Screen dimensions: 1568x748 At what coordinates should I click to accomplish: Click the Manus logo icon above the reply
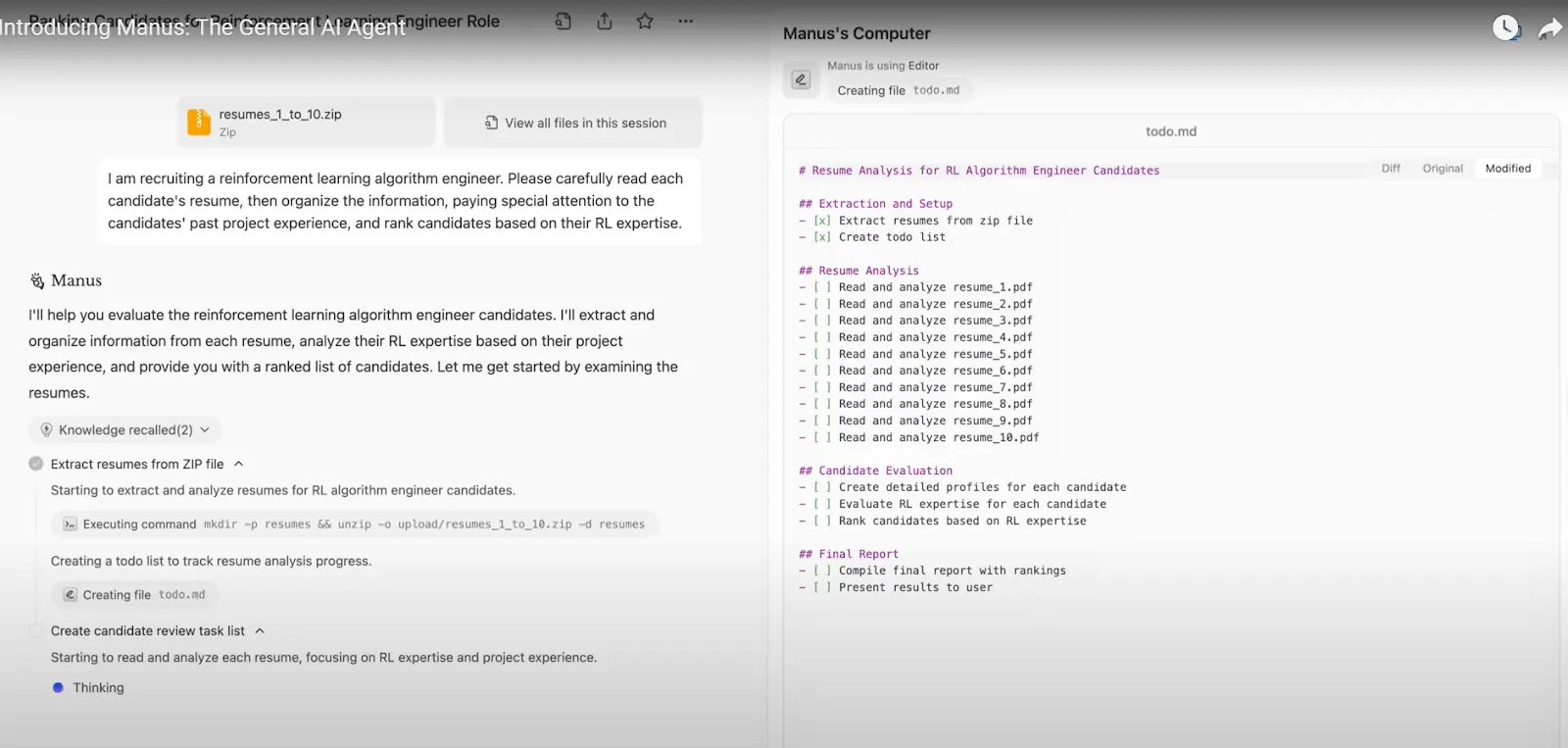[37, 281]
